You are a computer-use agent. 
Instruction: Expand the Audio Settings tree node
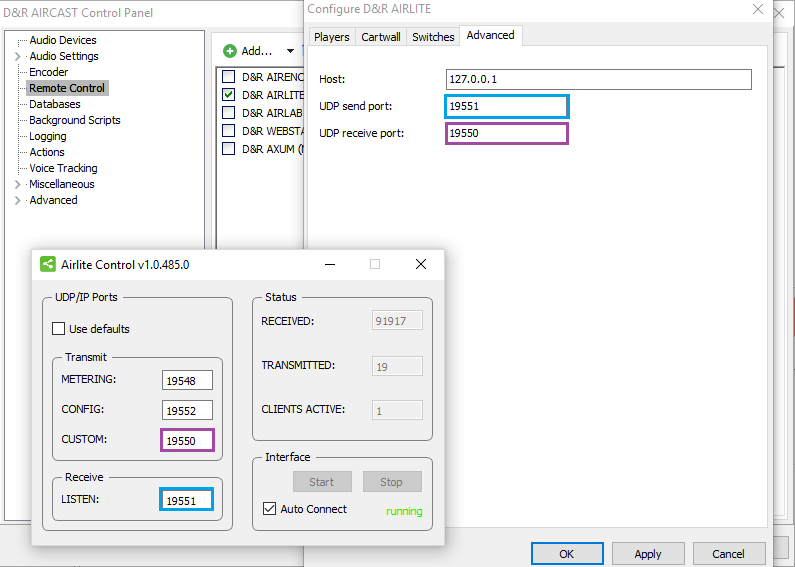coord(18,57)
